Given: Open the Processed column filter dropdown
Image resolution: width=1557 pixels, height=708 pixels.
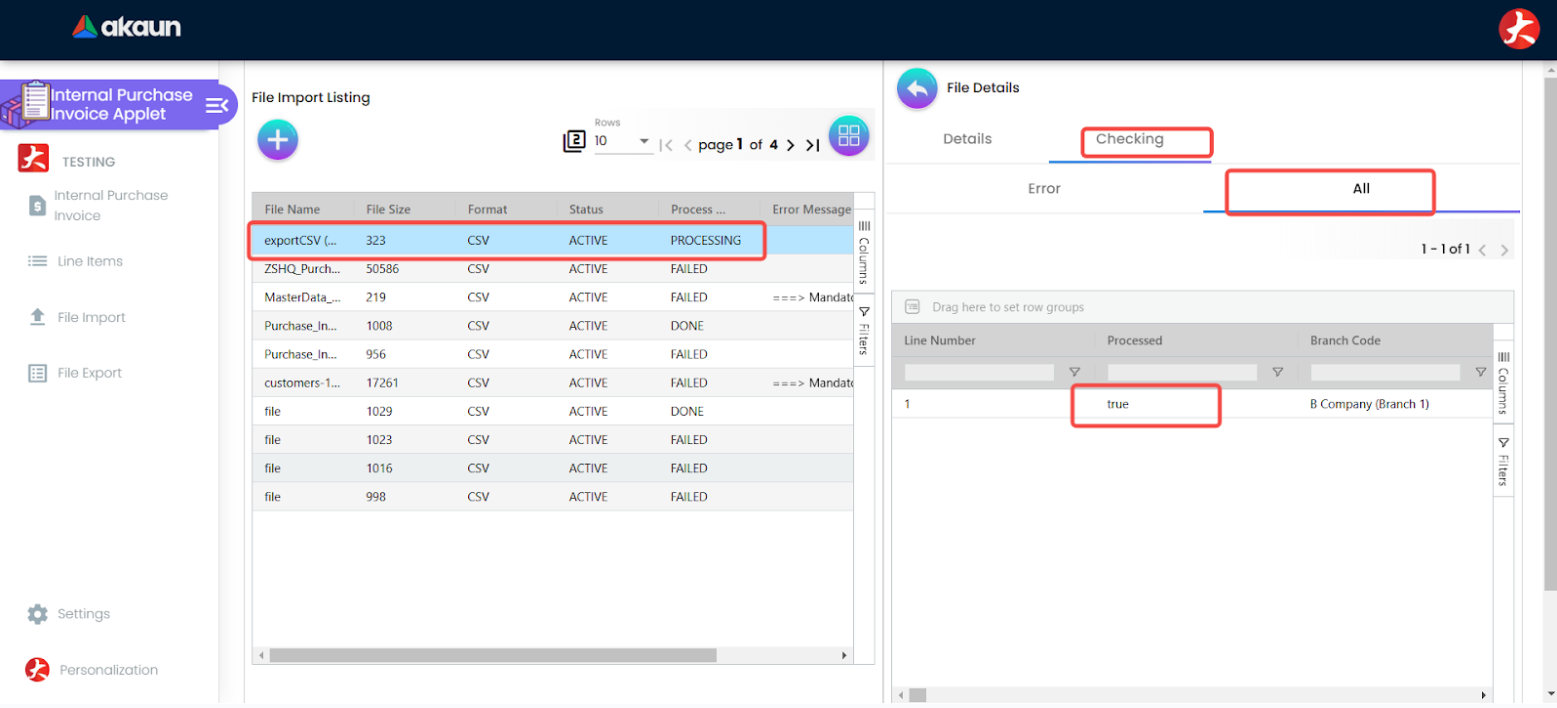Looking at the screenshot, I should pos(1278,371).
